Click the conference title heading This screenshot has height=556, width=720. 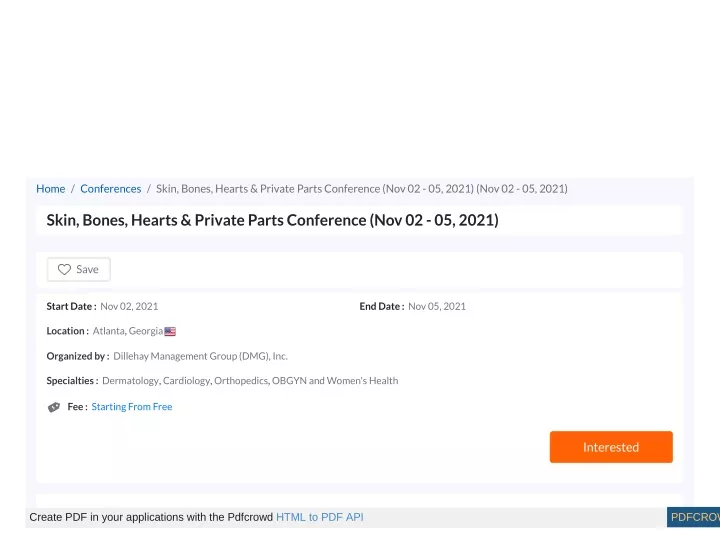coord(272,220)
